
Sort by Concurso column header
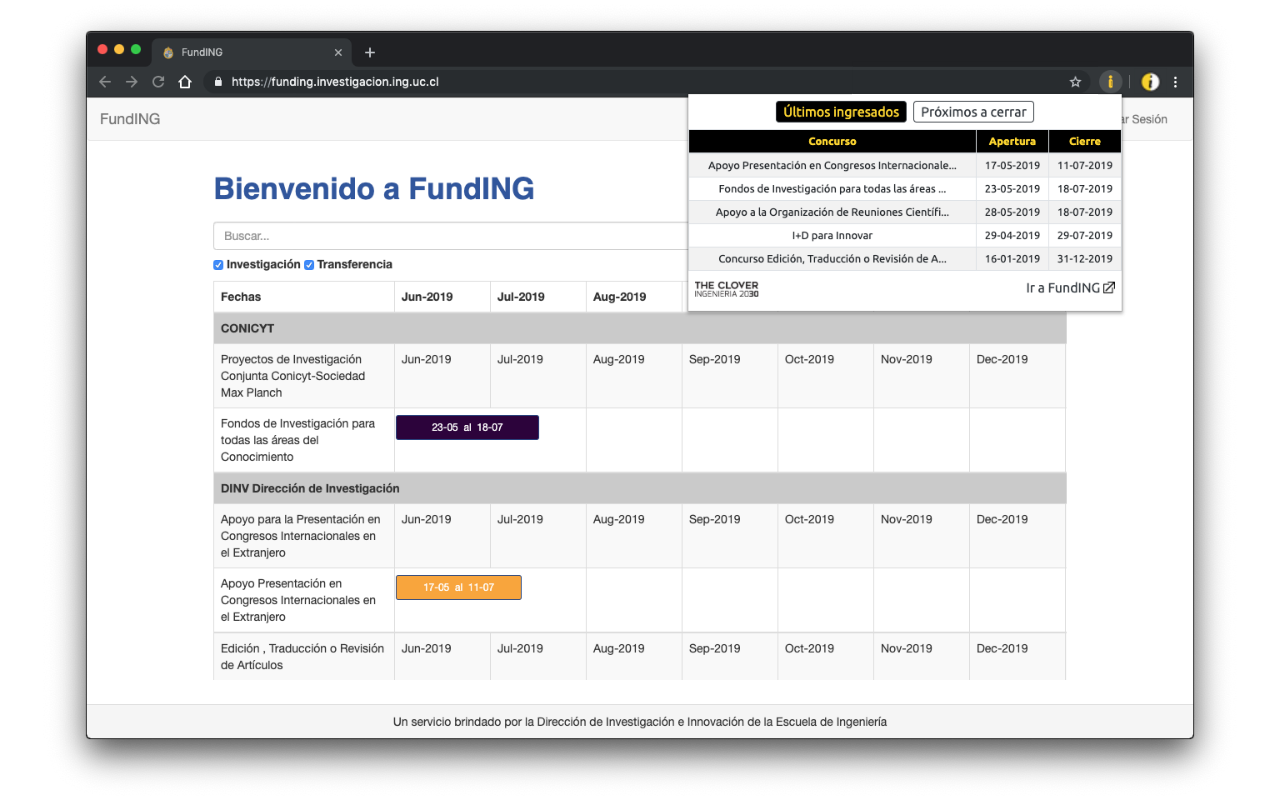click(x=832, y=142)
